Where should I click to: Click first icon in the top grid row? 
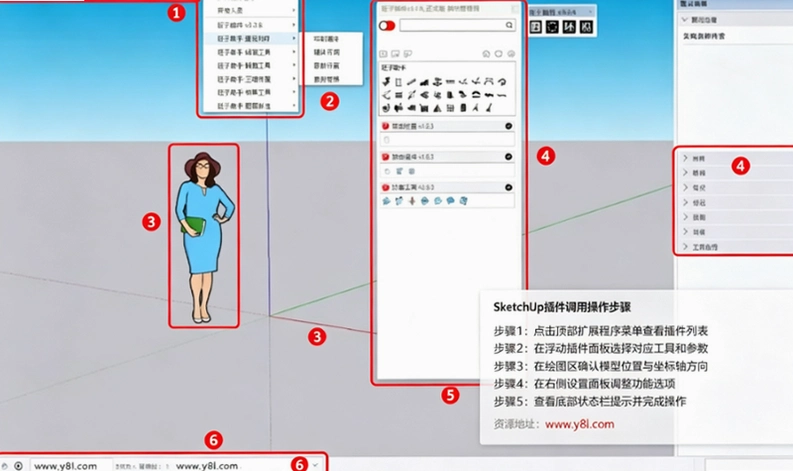(386, 81)
